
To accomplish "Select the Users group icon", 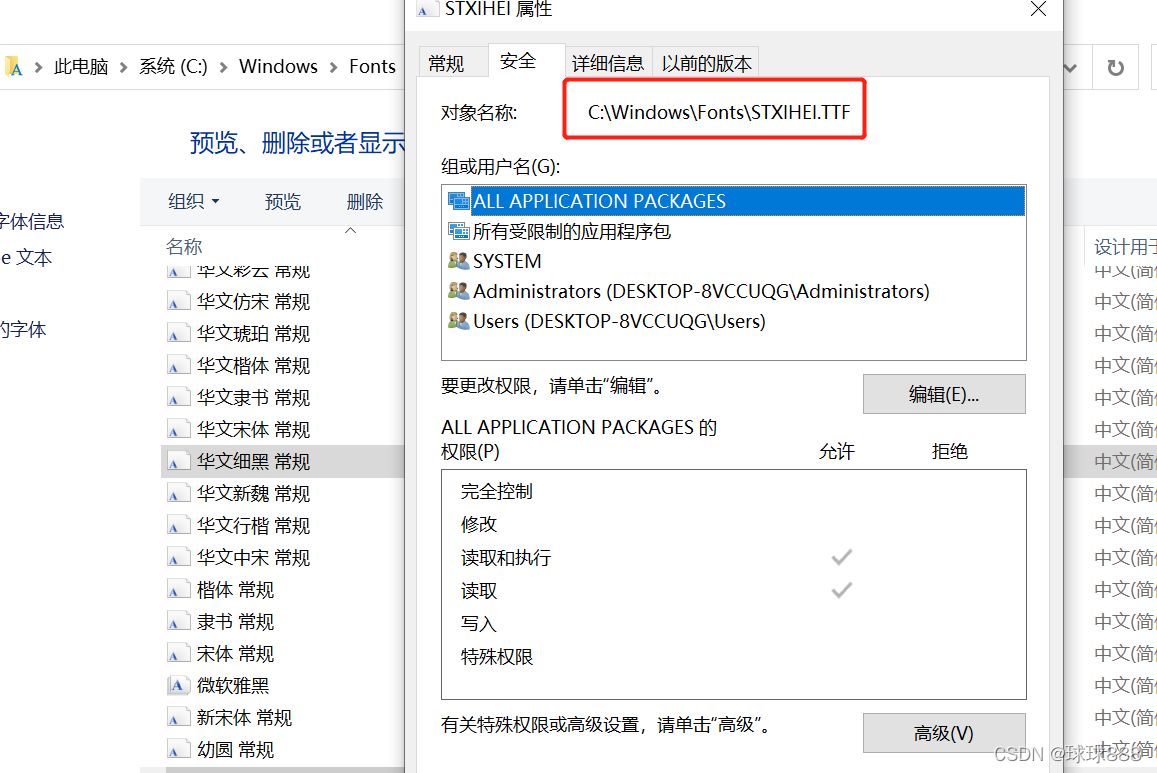I will pyautogui.click(x=458, y=322).
